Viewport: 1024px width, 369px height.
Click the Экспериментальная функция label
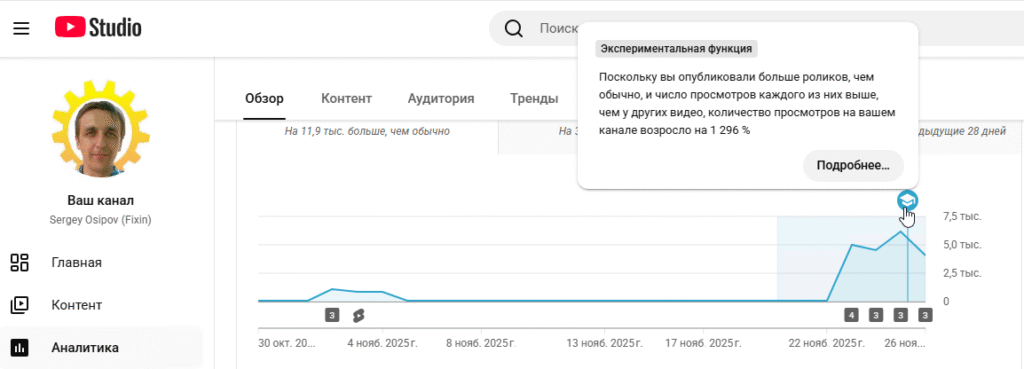tap(677, 49)
